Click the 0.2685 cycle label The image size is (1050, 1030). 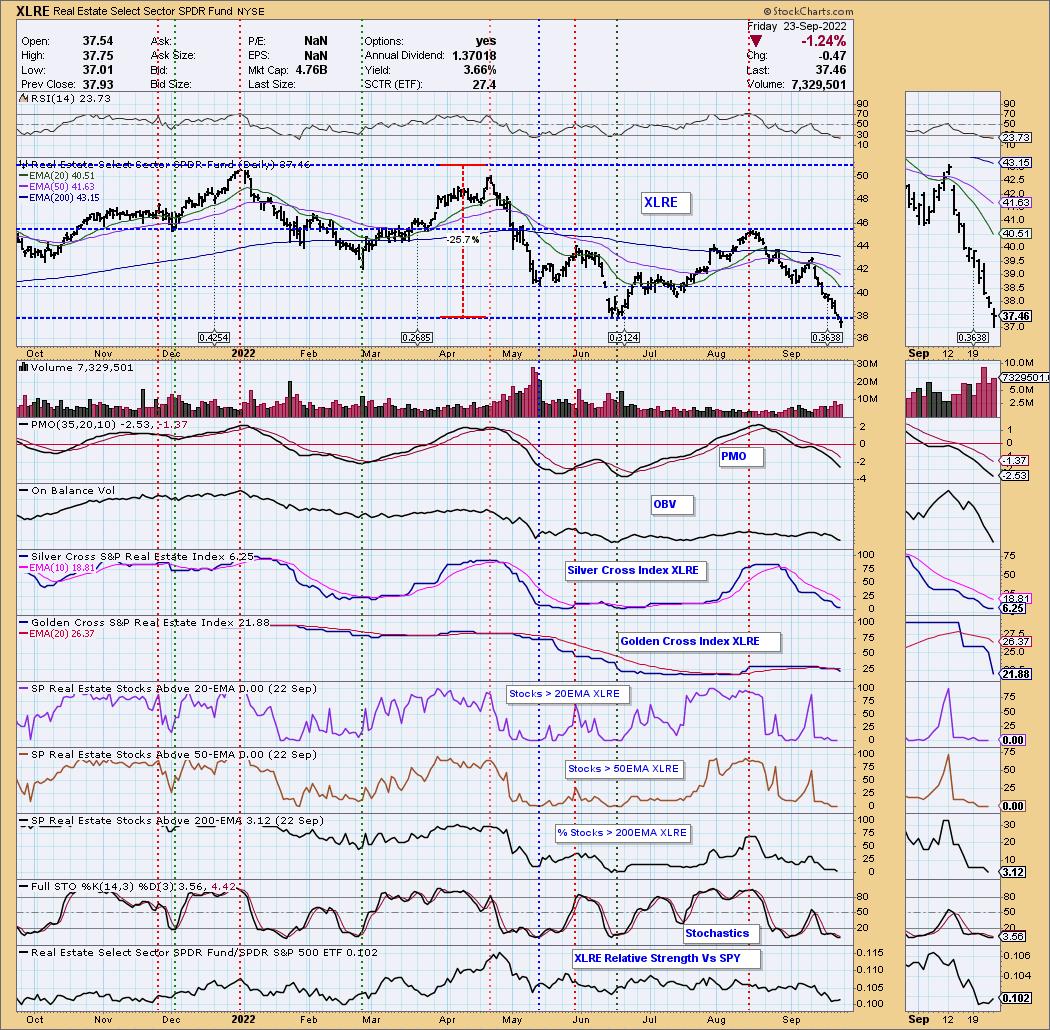(417, 338)
